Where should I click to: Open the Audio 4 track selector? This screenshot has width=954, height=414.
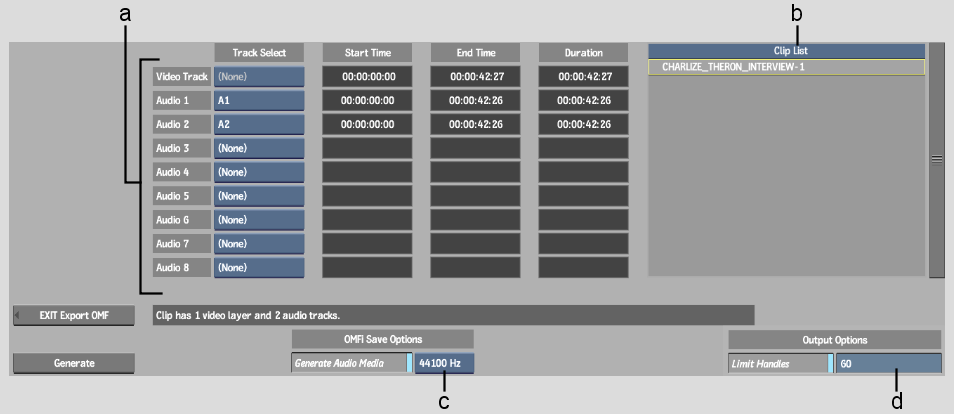coord(259,172)
